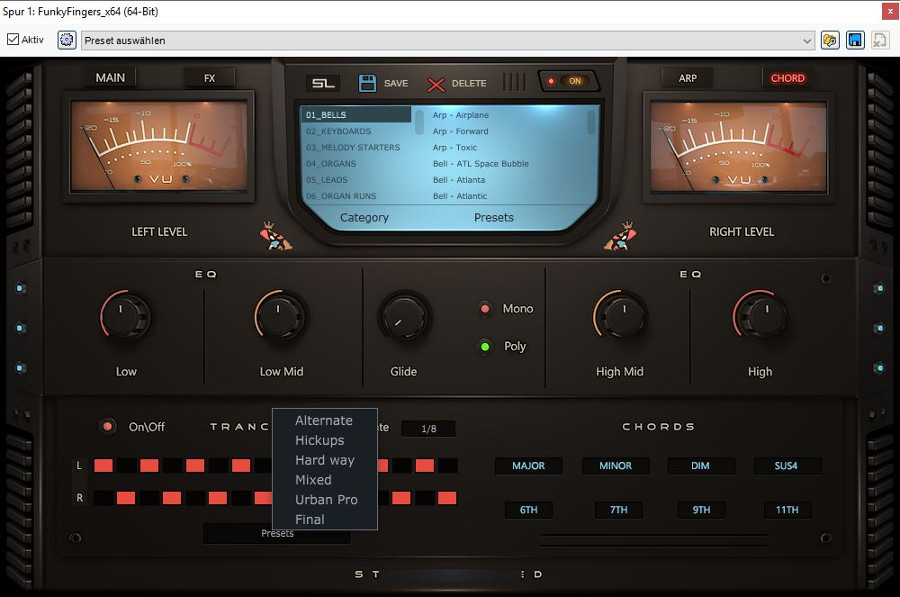Choose Urban Pro from the preset menu
This screenshot has width=900, height=597.
(326, 500)
